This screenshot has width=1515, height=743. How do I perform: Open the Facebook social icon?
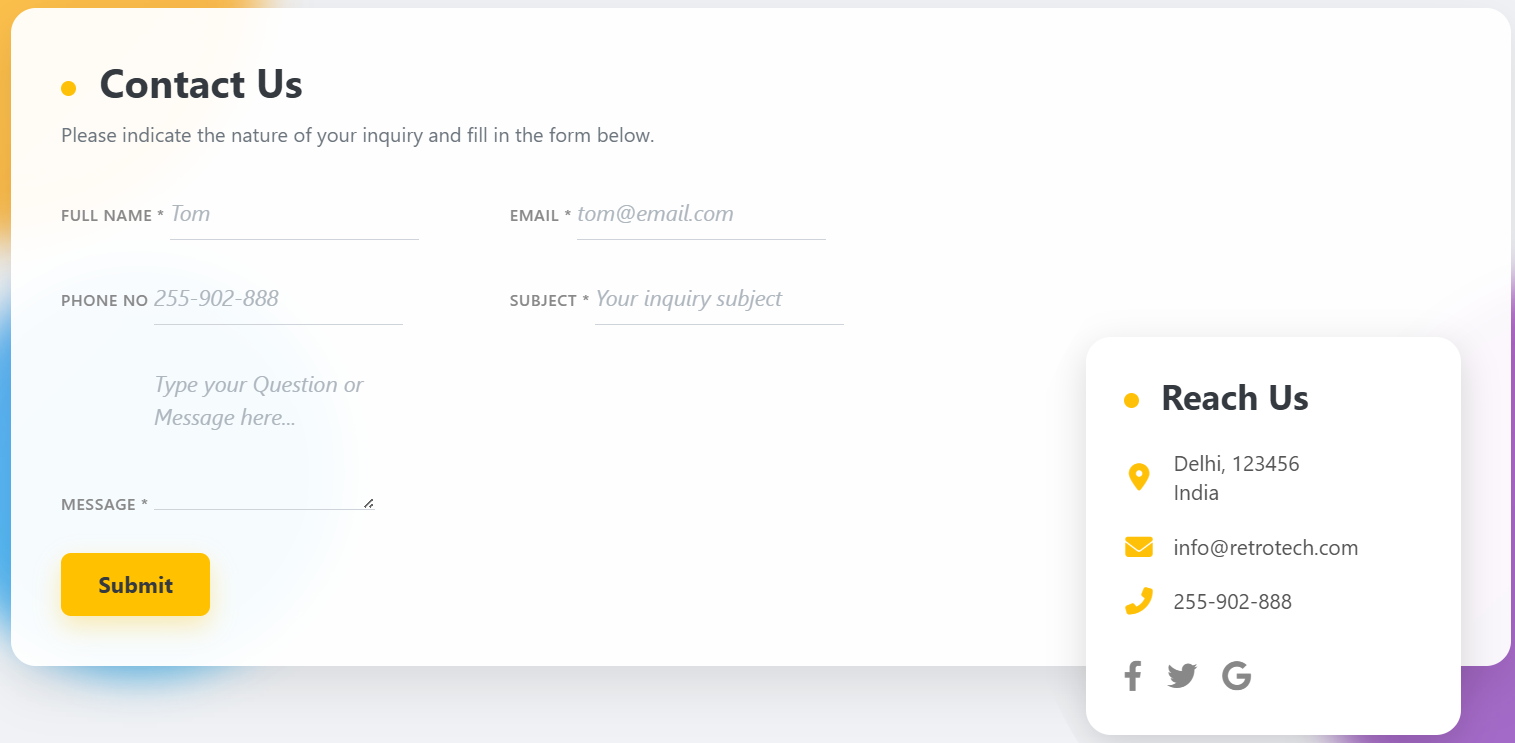[1132, 676]
